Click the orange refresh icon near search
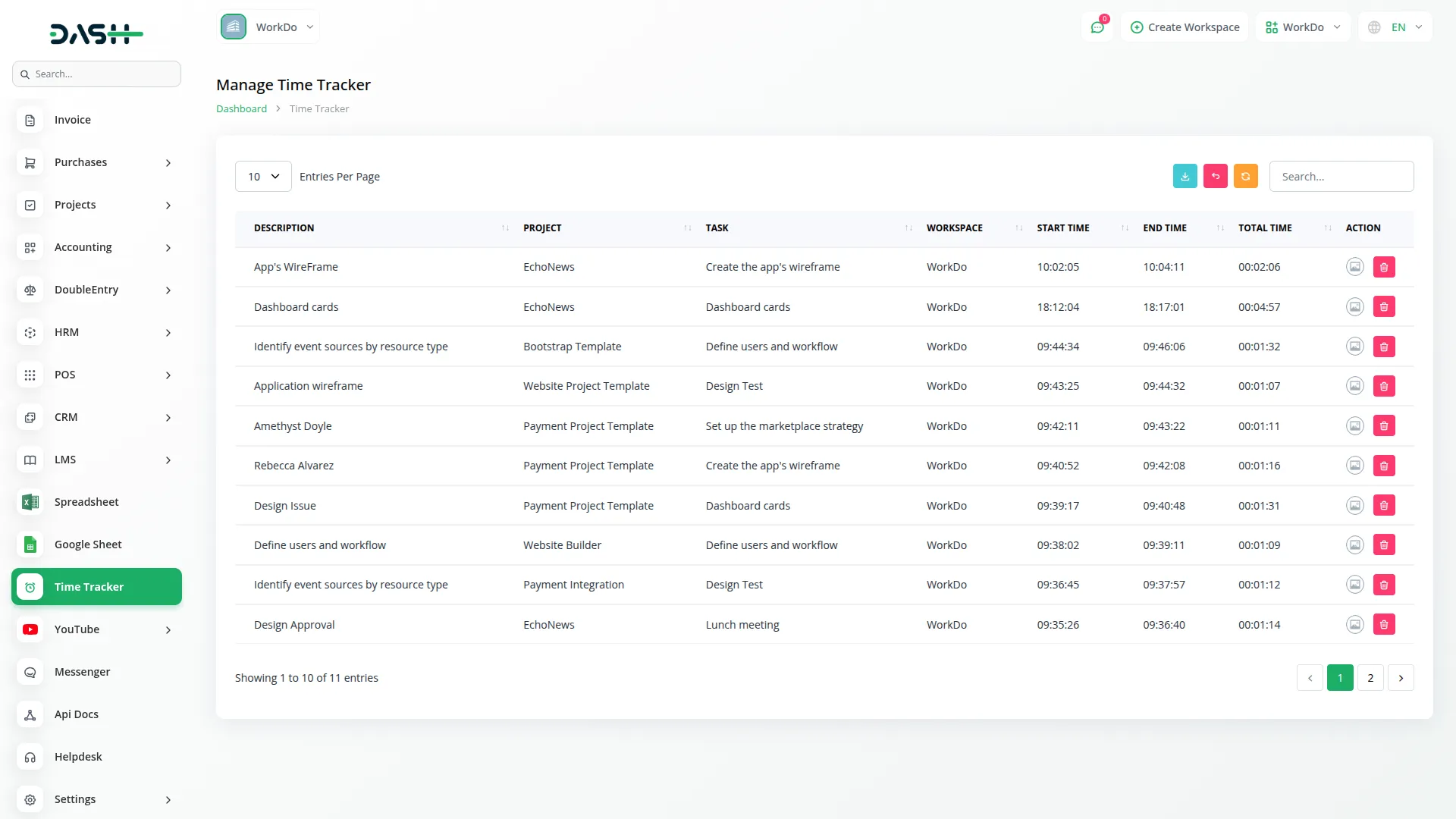 (1245, 176)
